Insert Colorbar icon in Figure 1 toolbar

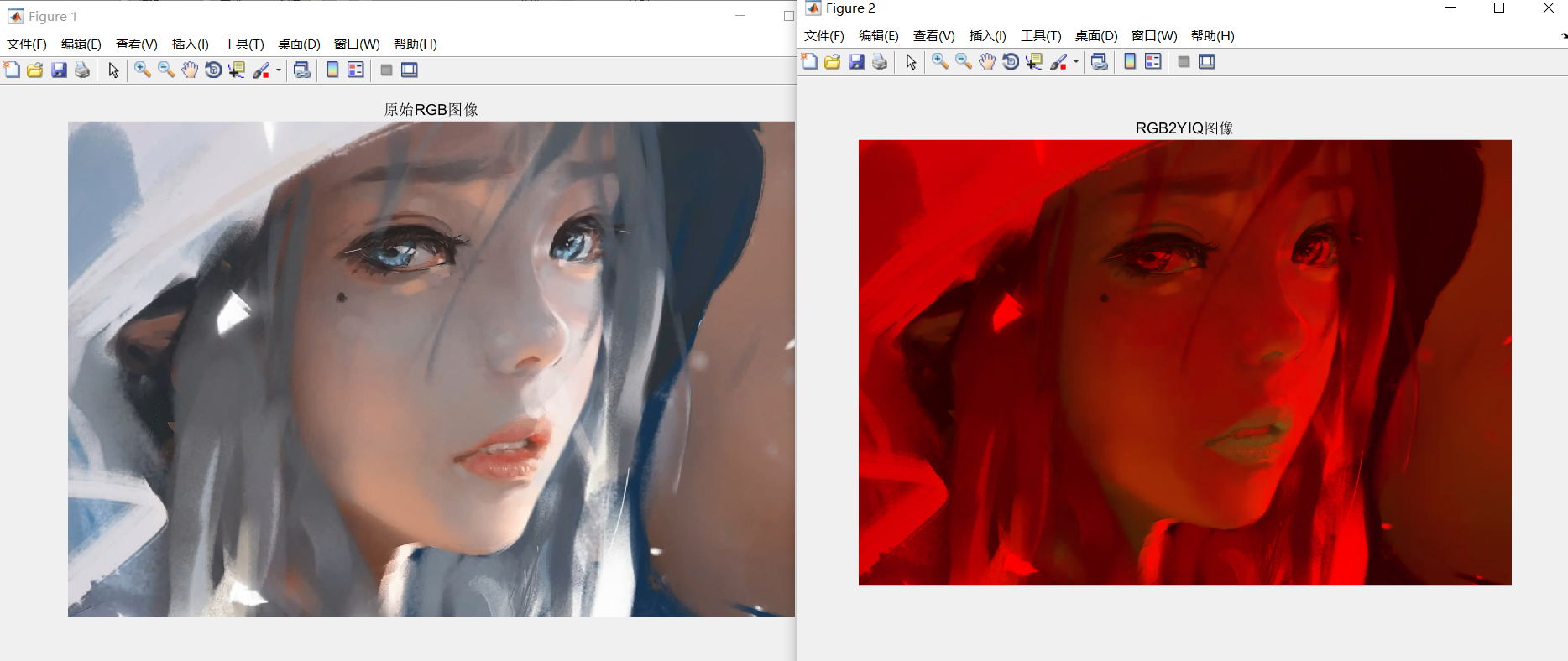(x=332, y=70)
